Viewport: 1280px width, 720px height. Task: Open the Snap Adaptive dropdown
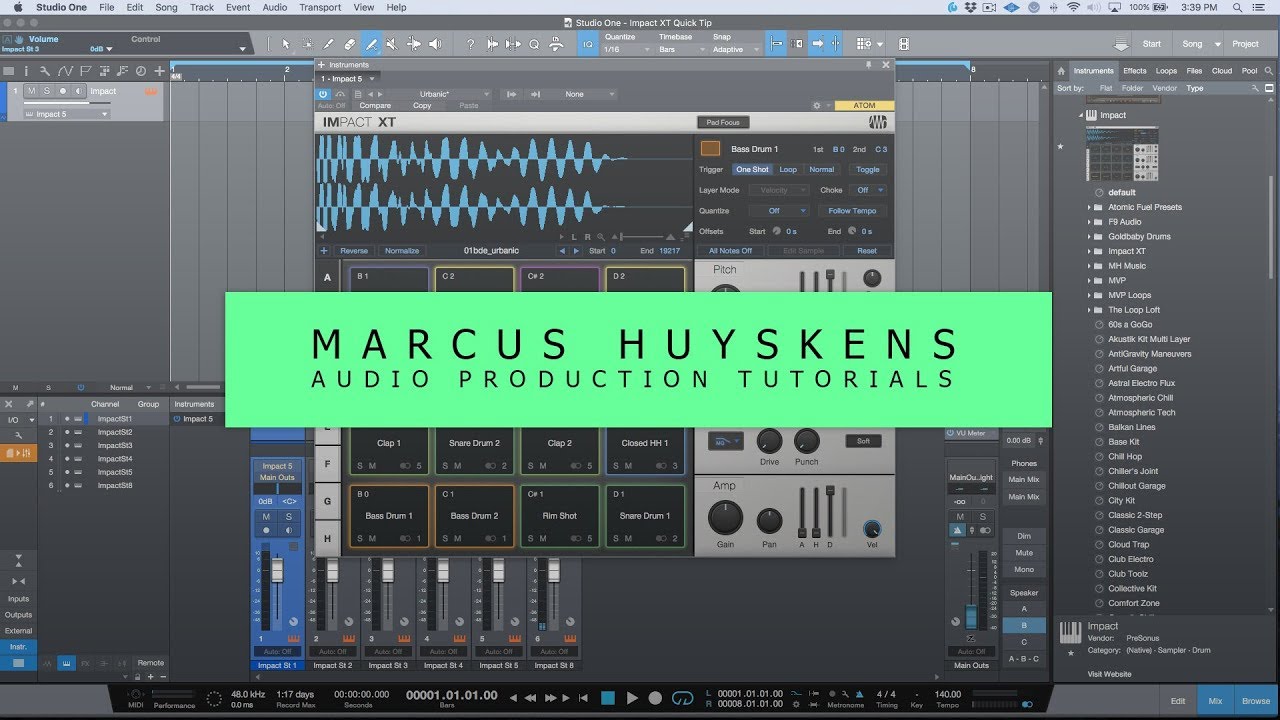click(x=734, y=49)
